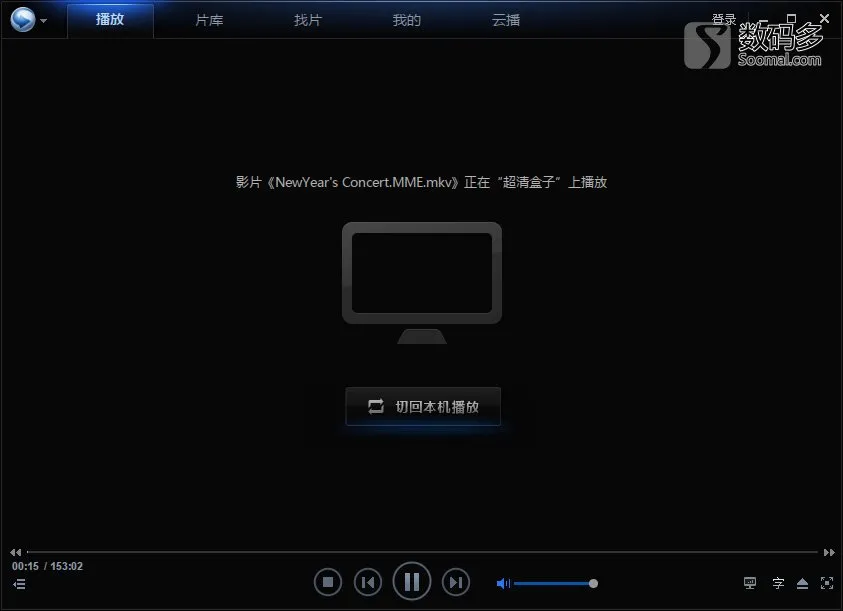Screen dimensions: 843x611
Task: Click 切回本机播放 button
Action: pos(423,407)
